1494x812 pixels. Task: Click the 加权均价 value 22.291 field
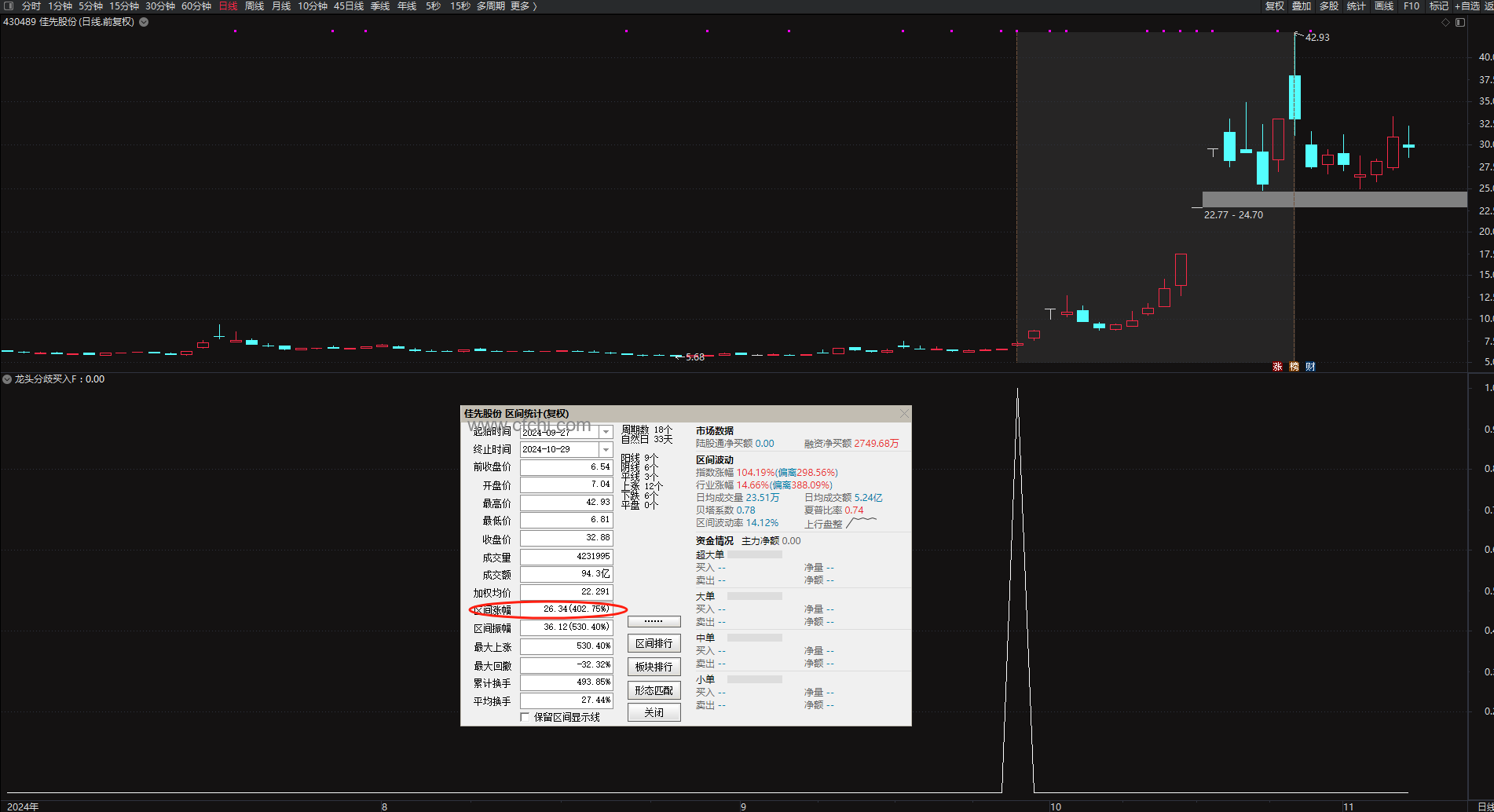point(566,592)
